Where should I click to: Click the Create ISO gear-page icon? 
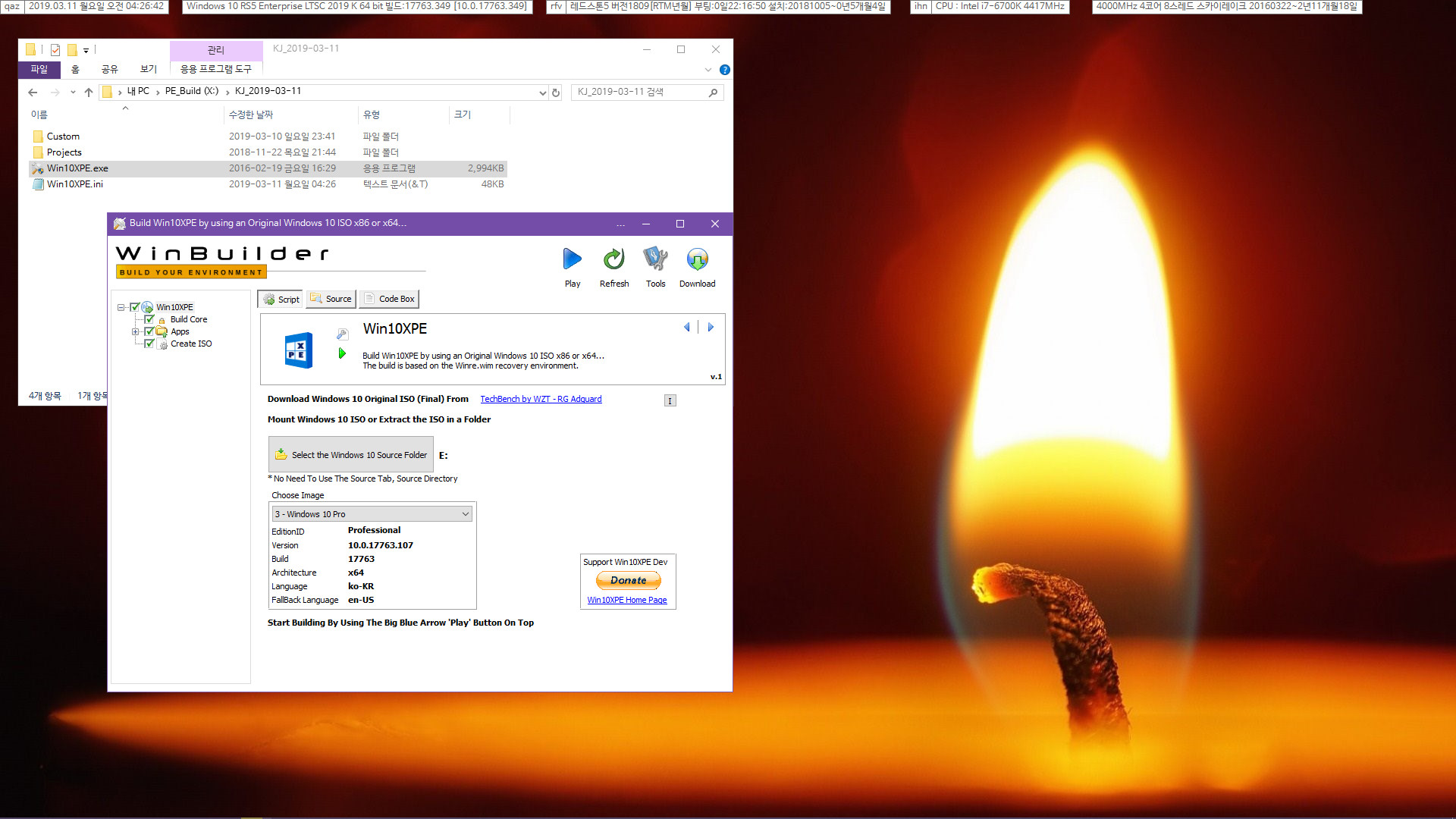click(x=162, y=344)
